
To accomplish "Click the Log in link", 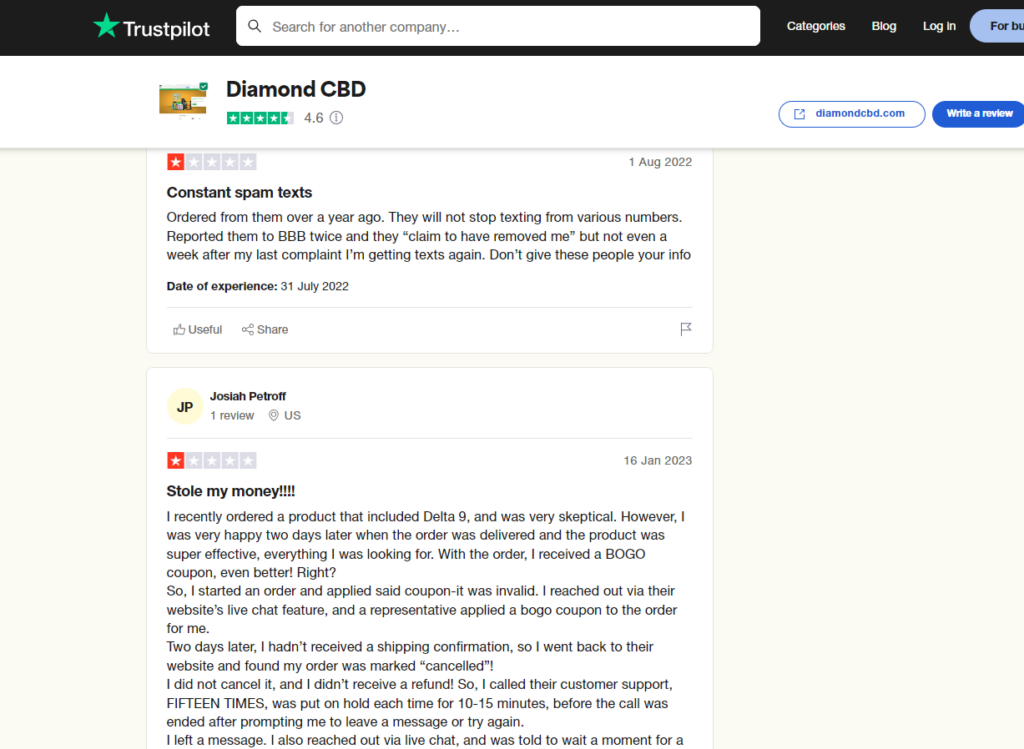I will [939, 26].
